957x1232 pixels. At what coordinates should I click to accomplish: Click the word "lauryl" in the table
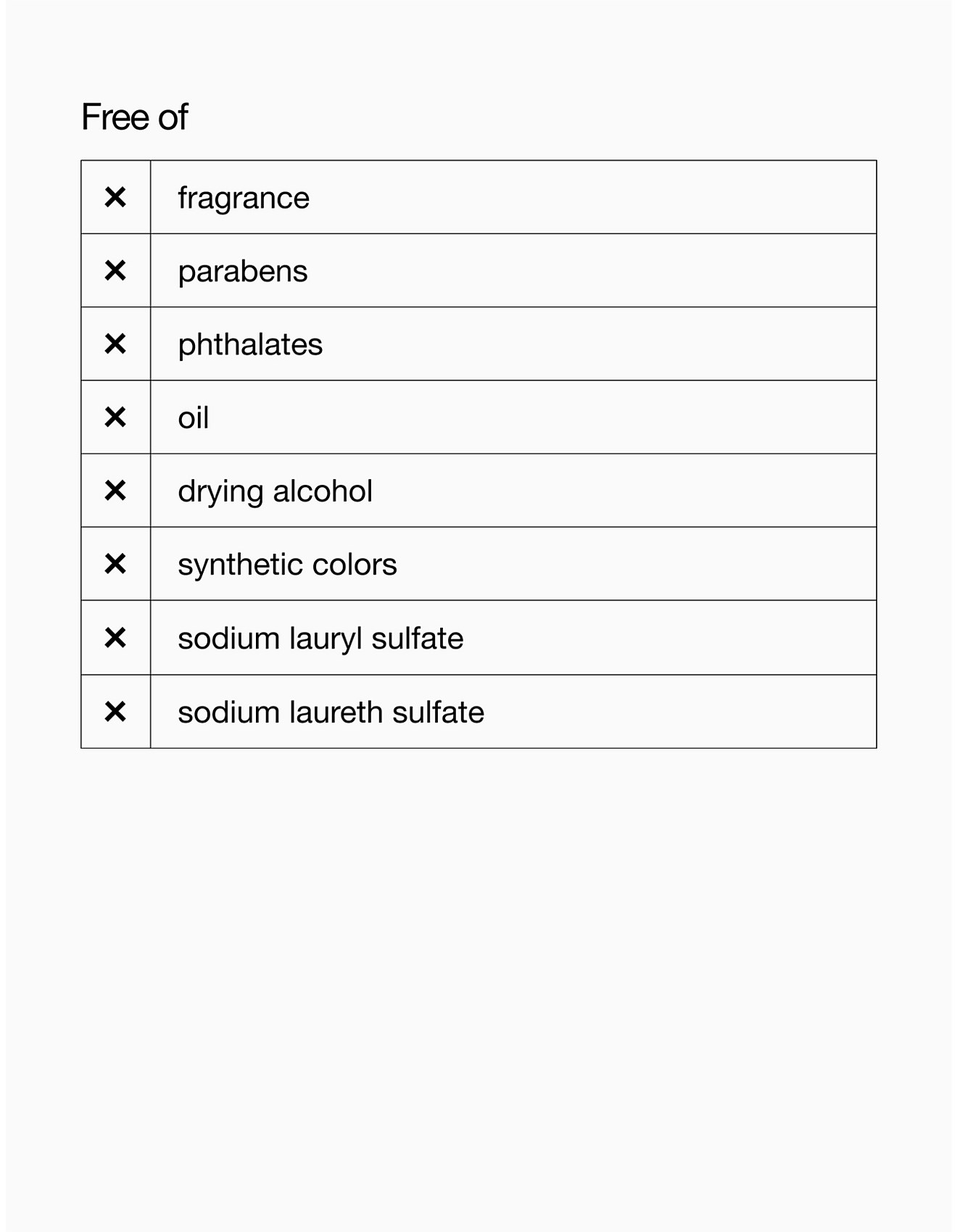(x=326, y=638)
